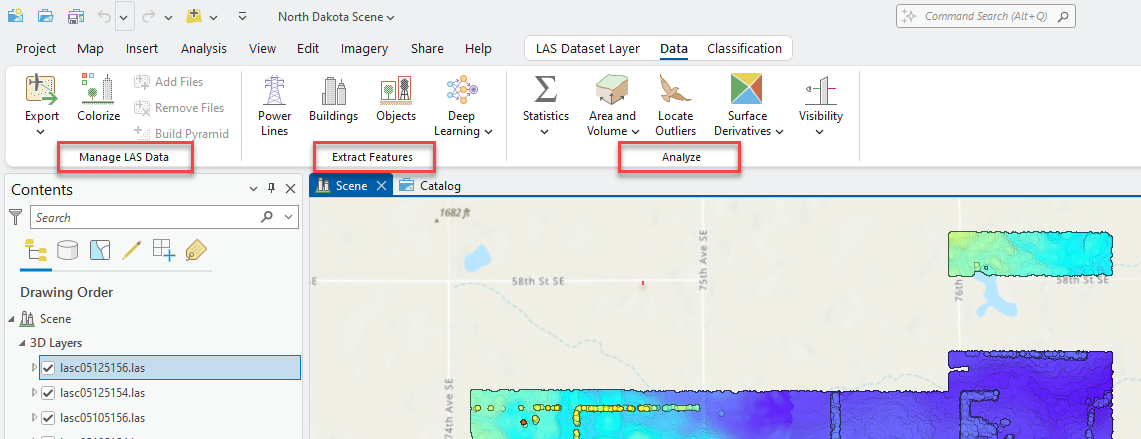Open the Analysis ribbon tab
This screenshot has height=439, width=1141.
click(203, 48)
